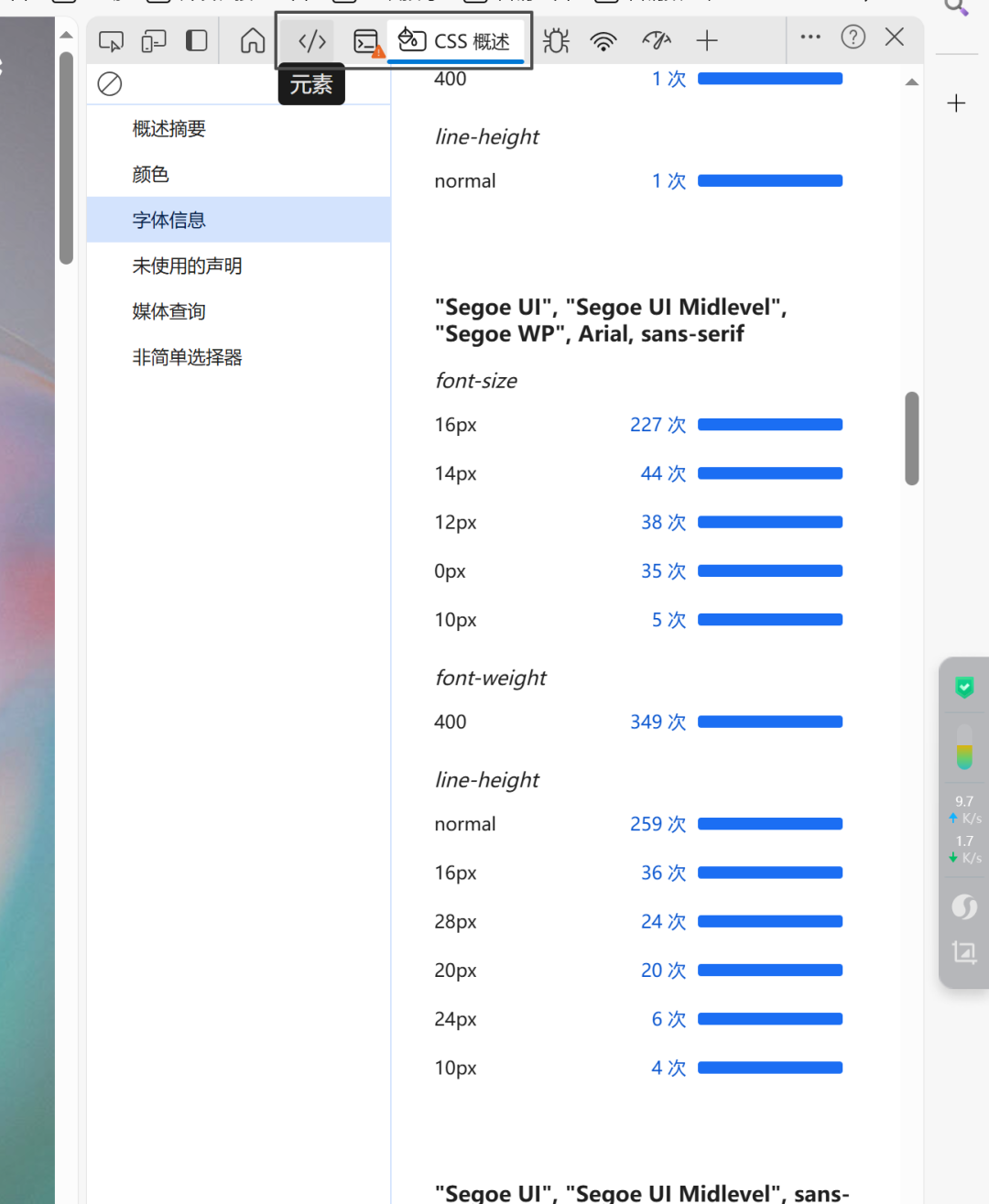Click the clear overview circle-slash icon
Screen dimensions: 989x1204
click(110, 84)
